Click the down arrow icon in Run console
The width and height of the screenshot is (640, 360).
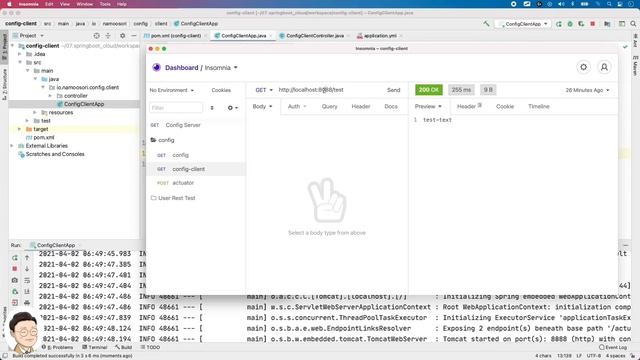click(27, 269)
